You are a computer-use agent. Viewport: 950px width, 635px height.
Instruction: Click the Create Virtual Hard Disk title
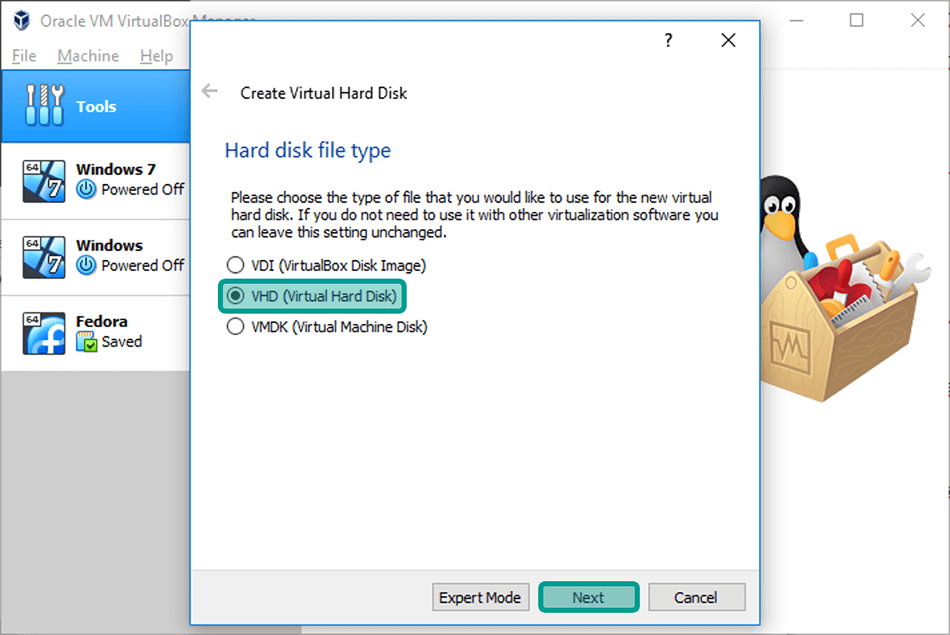(x=324, y=93)
